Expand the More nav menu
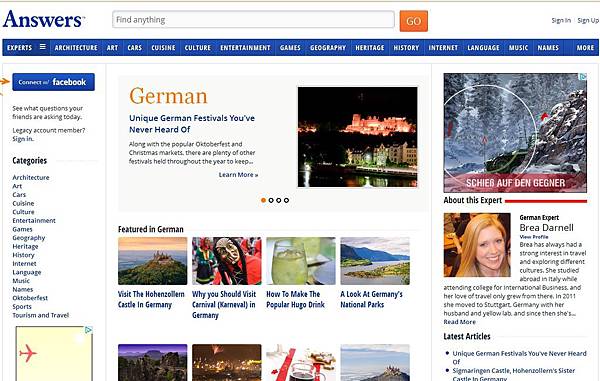 [585, 47]
